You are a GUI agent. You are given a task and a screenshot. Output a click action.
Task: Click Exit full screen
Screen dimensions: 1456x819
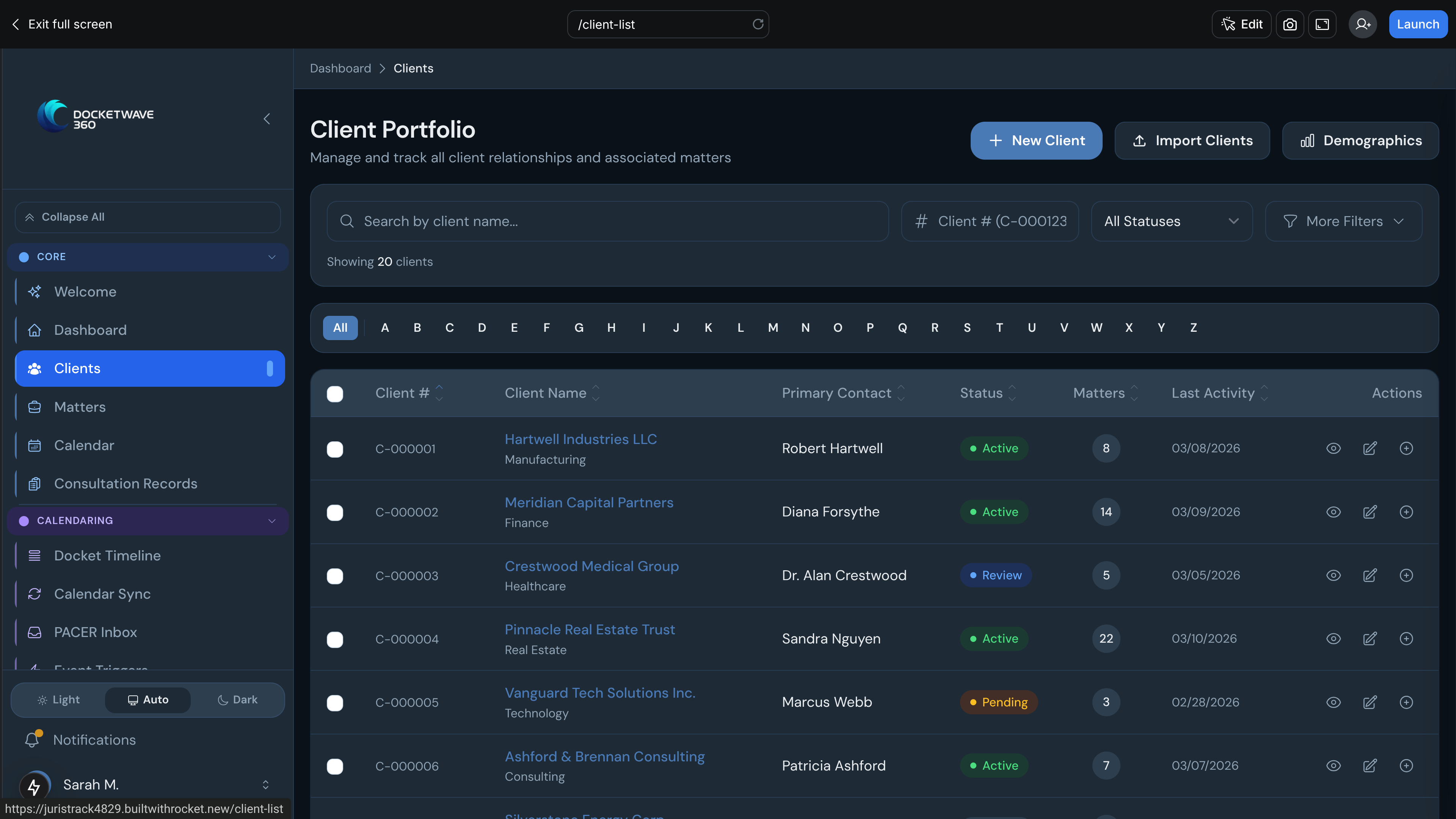pyautogui.click(x=62, y=24)
